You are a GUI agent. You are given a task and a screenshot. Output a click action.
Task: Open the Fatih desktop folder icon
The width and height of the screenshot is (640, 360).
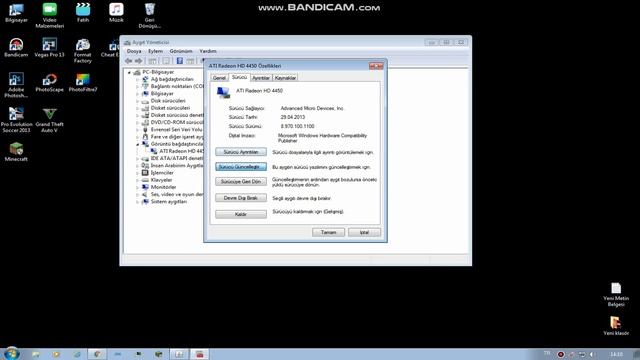(x=83, y=13)
